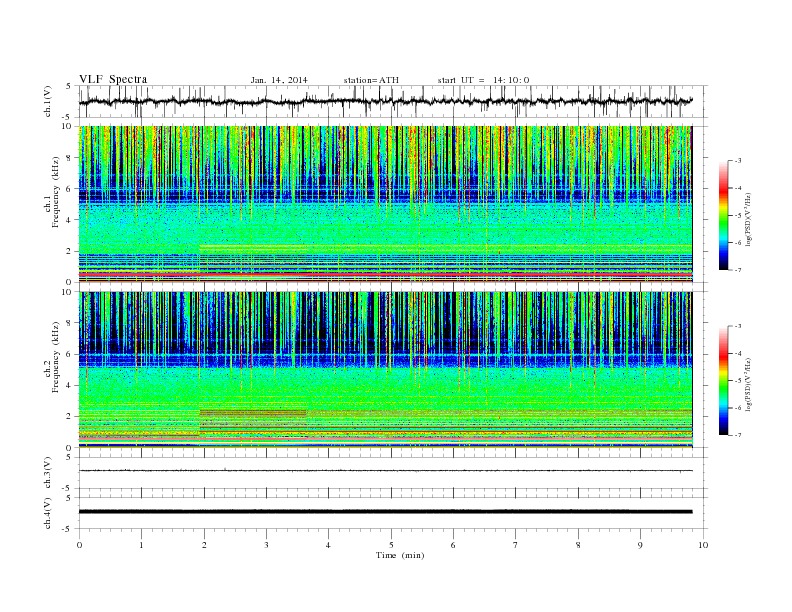Click the ch.3 voltage waveform trace

(385, 471)
